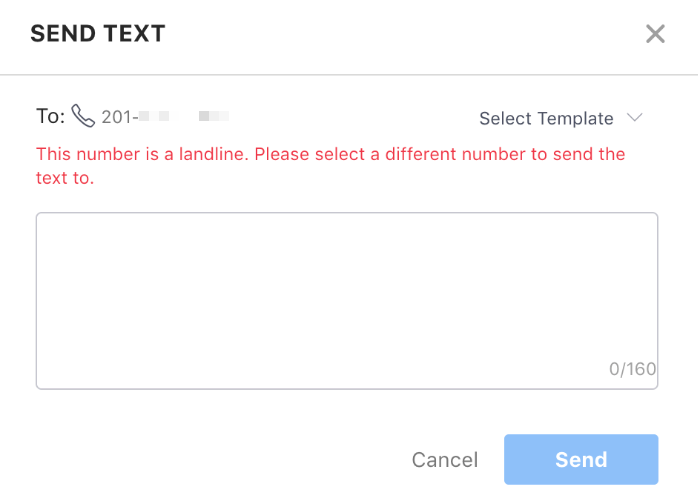Expand the Select Template chevron arrow
Screen dimensions: 698x502
coord(634,118)
